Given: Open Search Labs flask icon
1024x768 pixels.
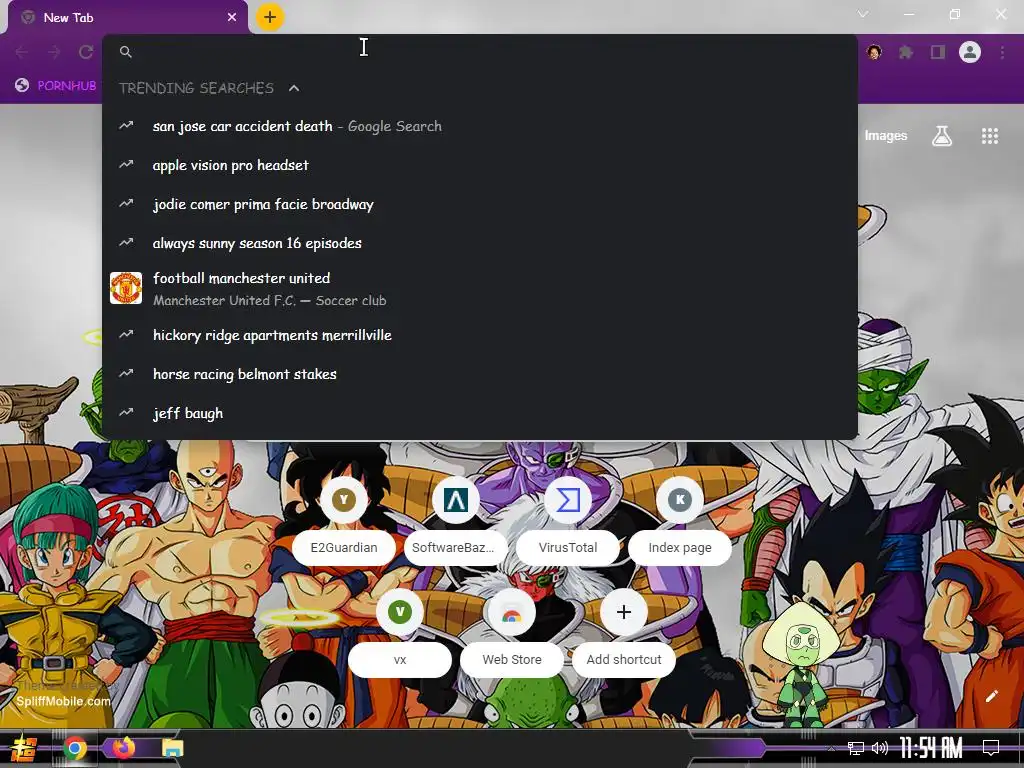Looking at the screenshot, I should 942,136.
